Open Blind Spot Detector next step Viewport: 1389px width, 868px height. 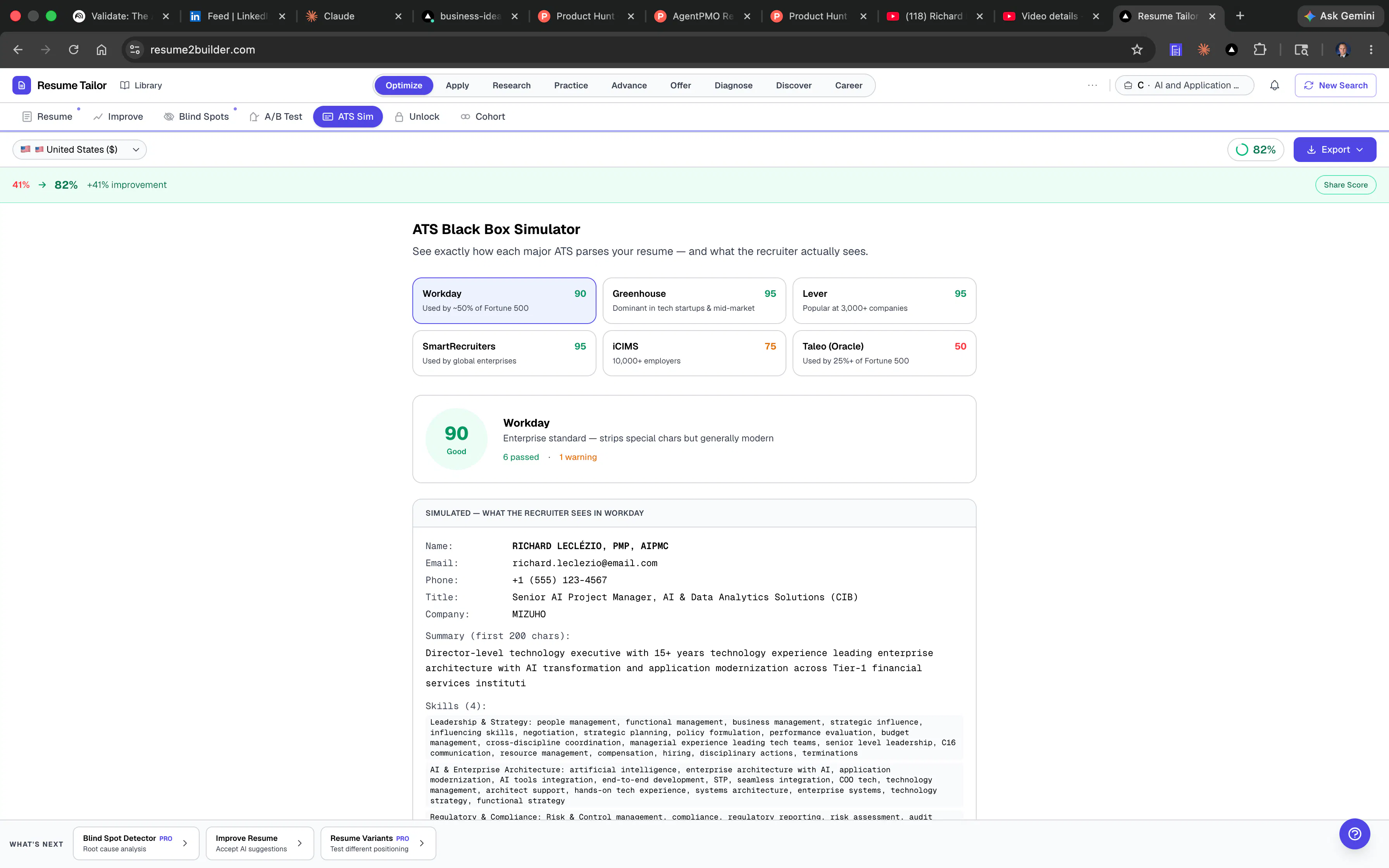(136, 843)
